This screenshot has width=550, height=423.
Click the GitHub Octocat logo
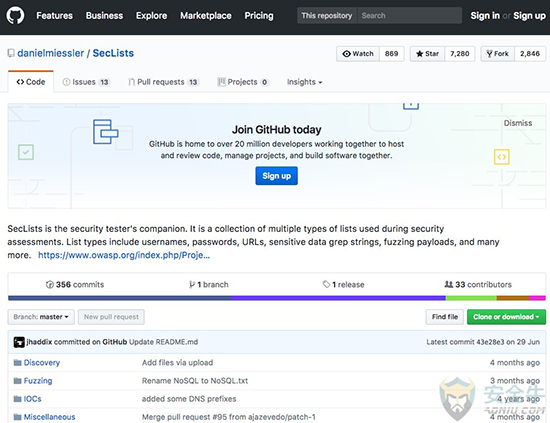tap(15, 15)
